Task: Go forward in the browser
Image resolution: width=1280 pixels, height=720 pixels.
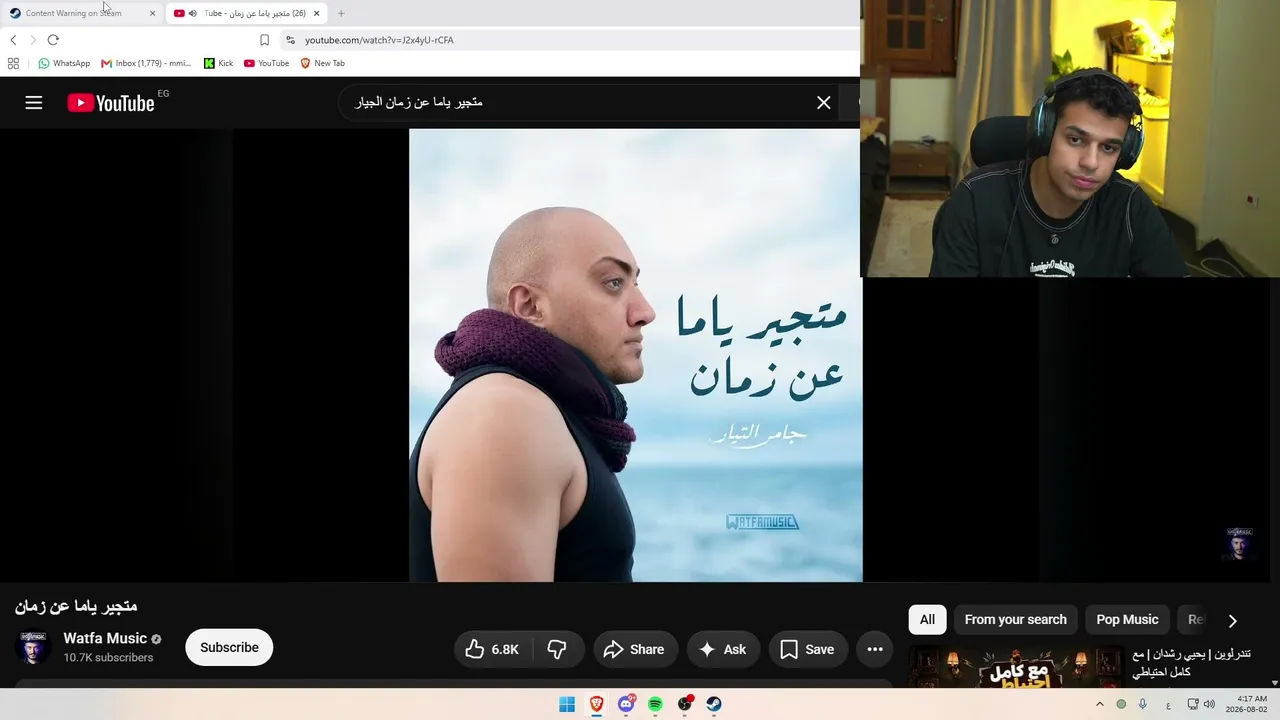Action: pos(33,40)
